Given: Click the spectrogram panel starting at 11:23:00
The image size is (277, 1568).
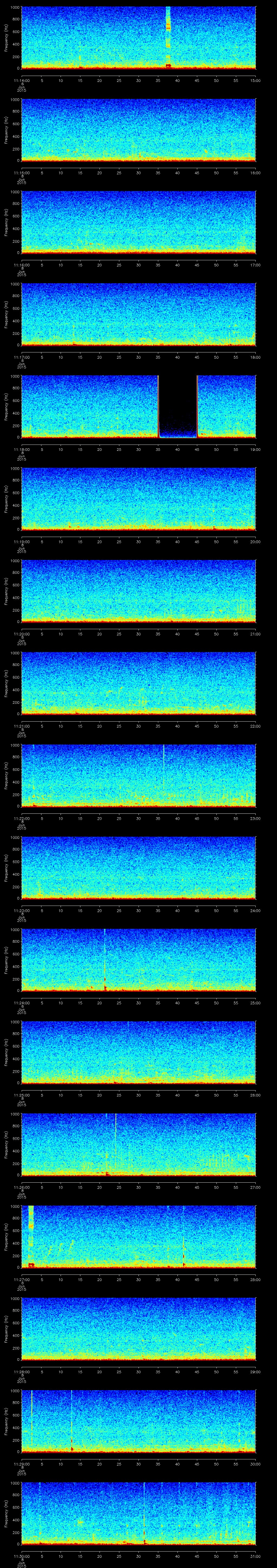Looking at the screenshot, I should [138, 868].
